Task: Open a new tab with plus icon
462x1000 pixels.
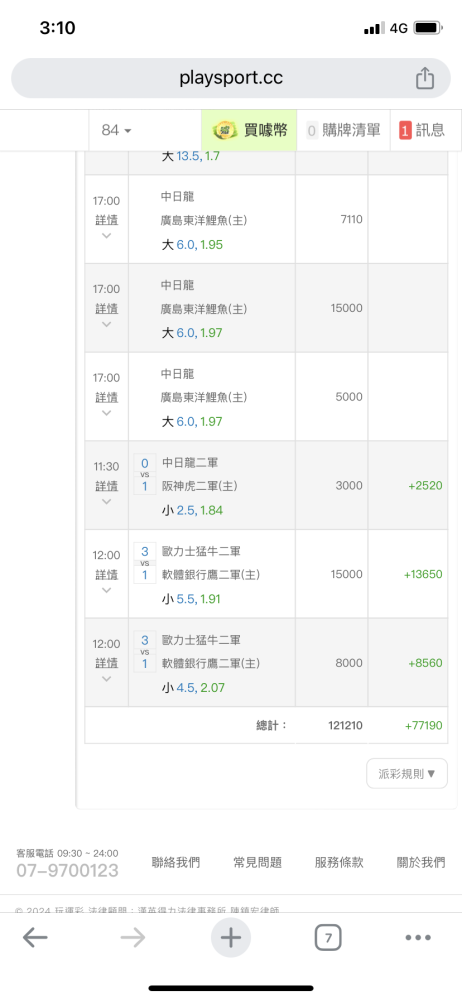Action: [231, 938]
